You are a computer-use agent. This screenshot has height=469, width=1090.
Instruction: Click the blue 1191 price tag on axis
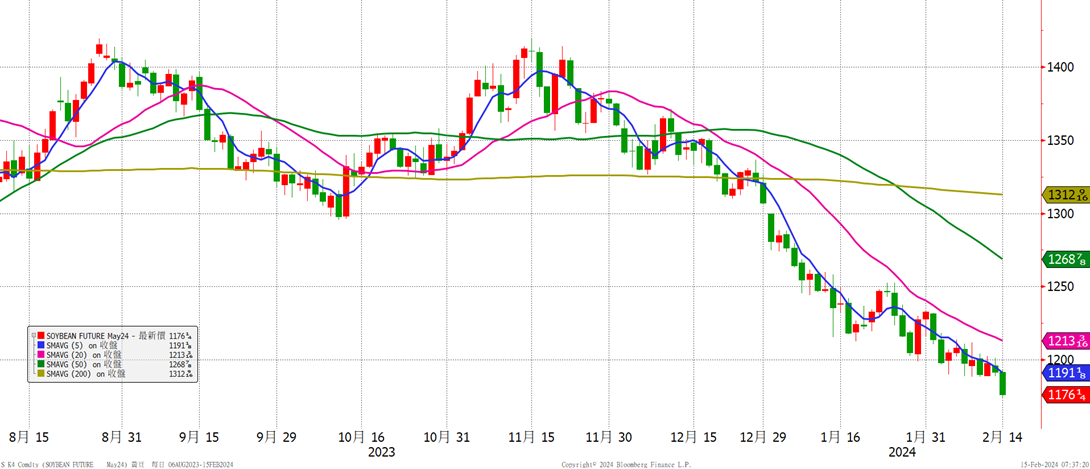pyautogui.click(x=1065, y=373)
